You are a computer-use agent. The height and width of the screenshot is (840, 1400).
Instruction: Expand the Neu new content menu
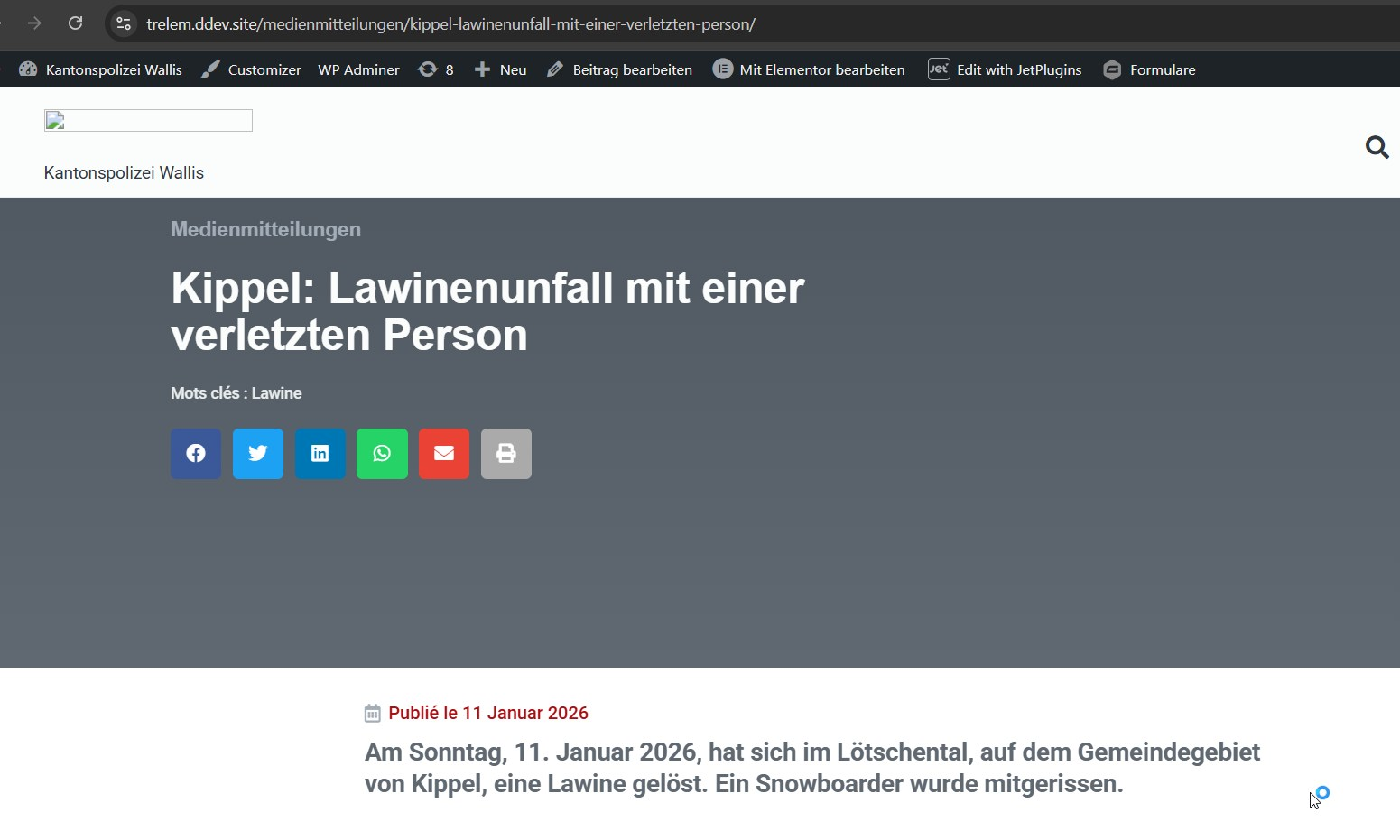point(501,69)
